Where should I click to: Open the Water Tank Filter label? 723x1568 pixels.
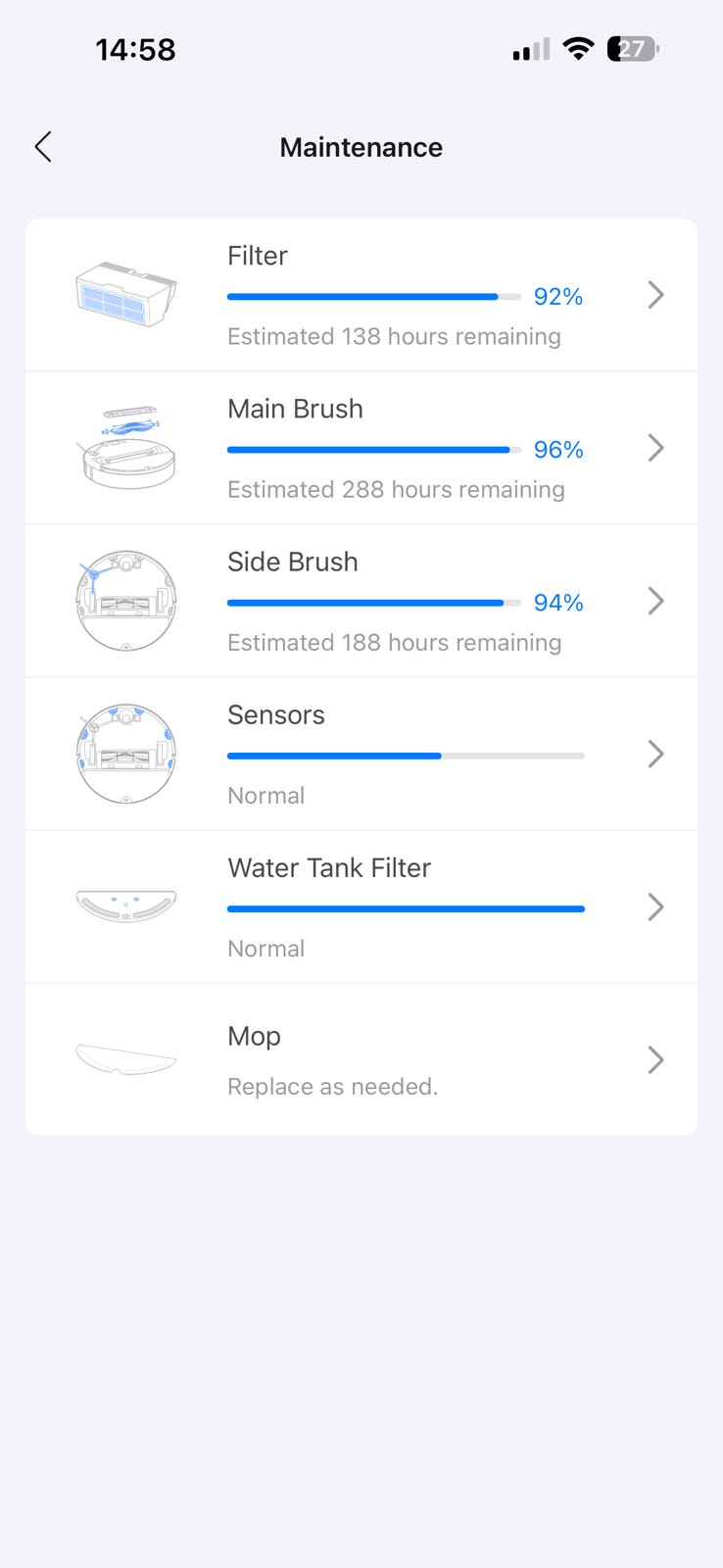tap(329, 868)
